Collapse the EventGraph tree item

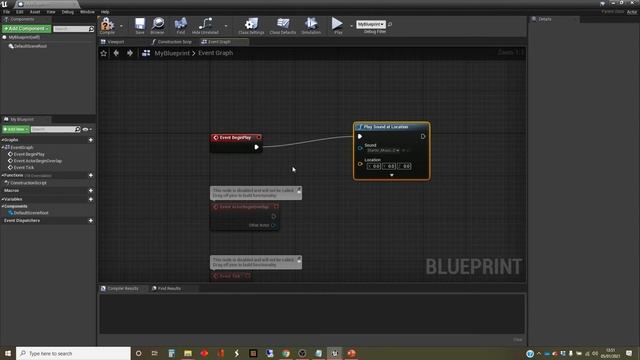point(3,147)
